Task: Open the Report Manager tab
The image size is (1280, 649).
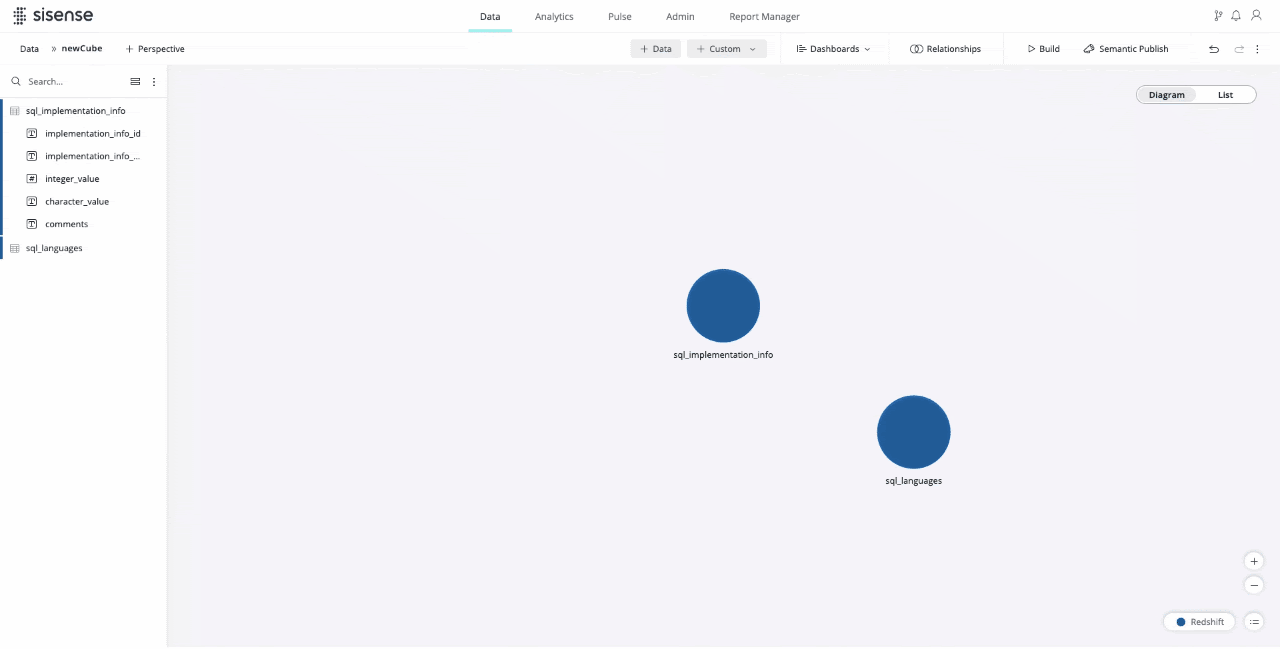Action: (x=764, y=17)
